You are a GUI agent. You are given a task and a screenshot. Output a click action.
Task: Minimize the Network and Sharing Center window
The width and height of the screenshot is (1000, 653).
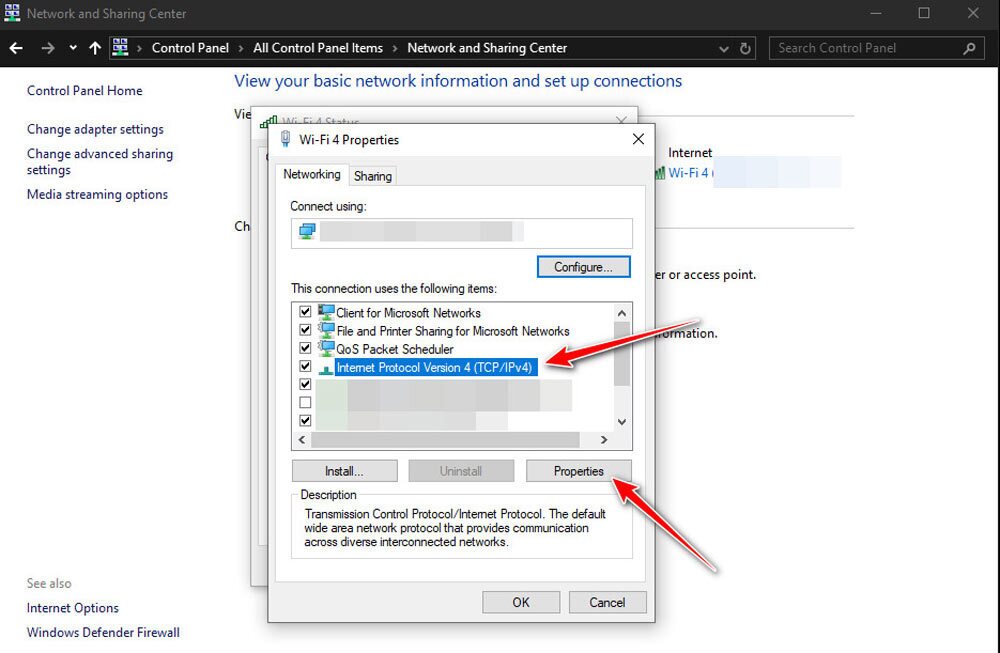(876, 13)
